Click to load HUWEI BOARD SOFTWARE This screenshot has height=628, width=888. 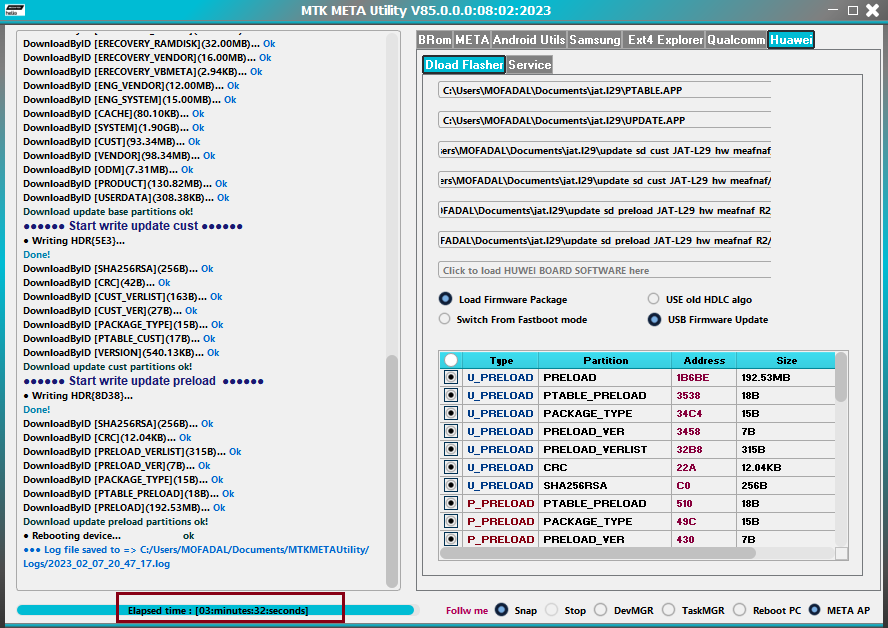point(604,271)
